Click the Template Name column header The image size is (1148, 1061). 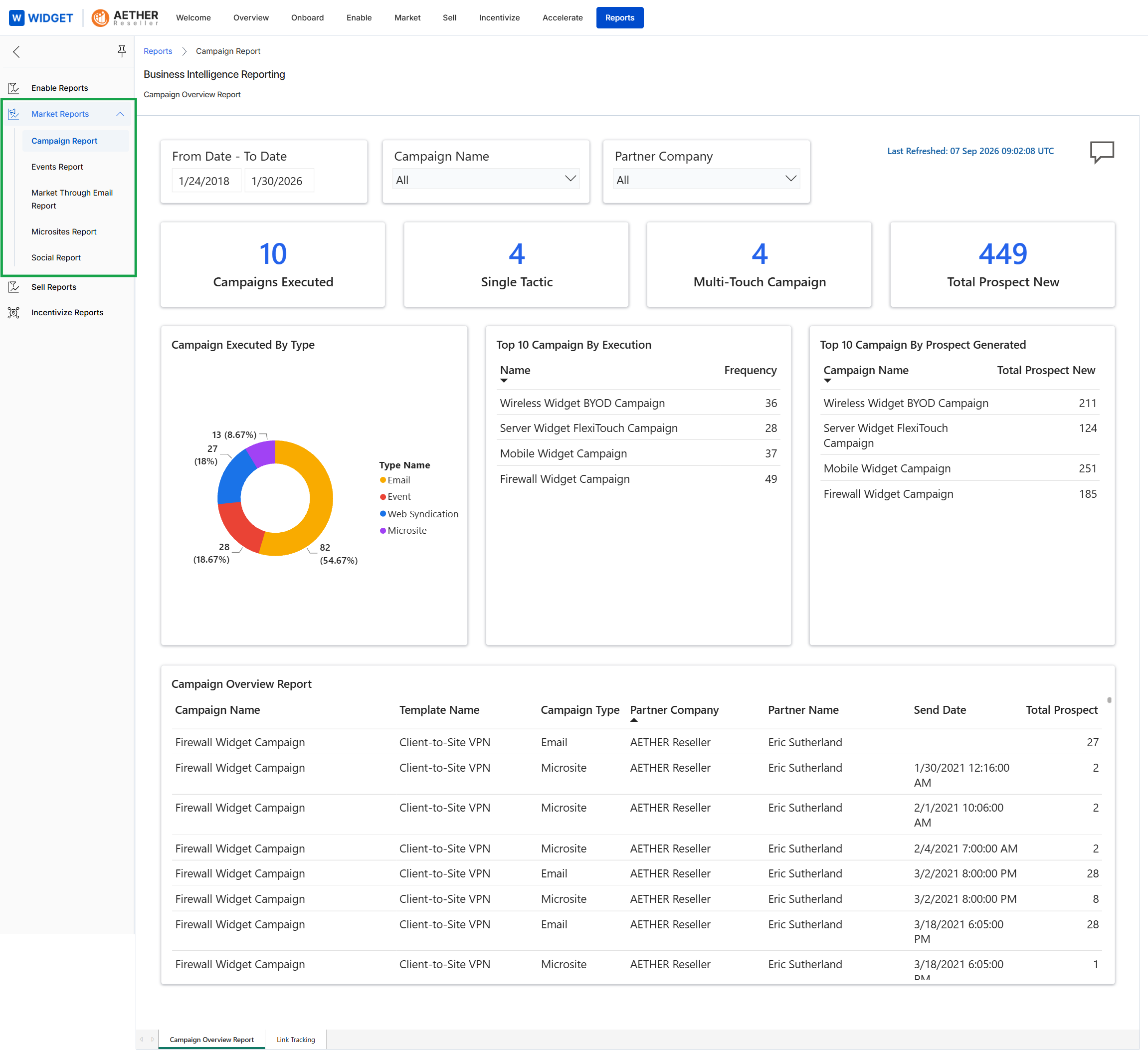[x=439, y=710]
